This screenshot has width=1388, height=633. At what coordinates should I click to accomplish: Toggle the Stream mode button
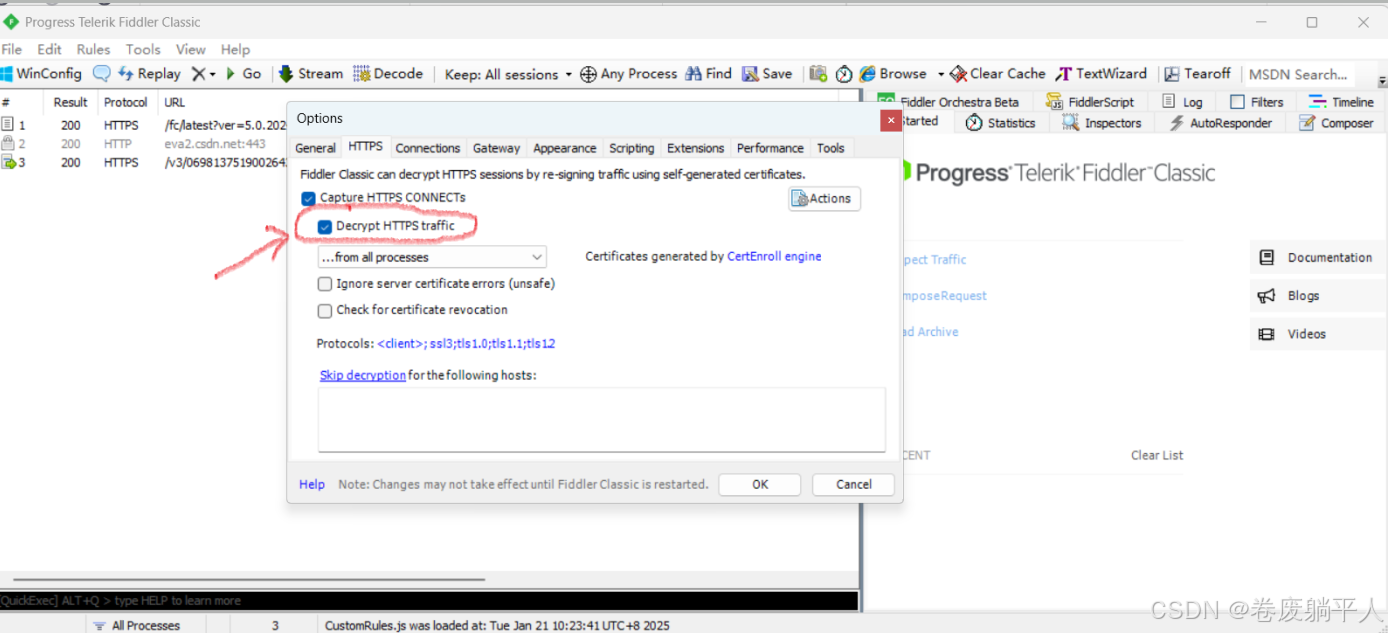(x=310, y=74)
